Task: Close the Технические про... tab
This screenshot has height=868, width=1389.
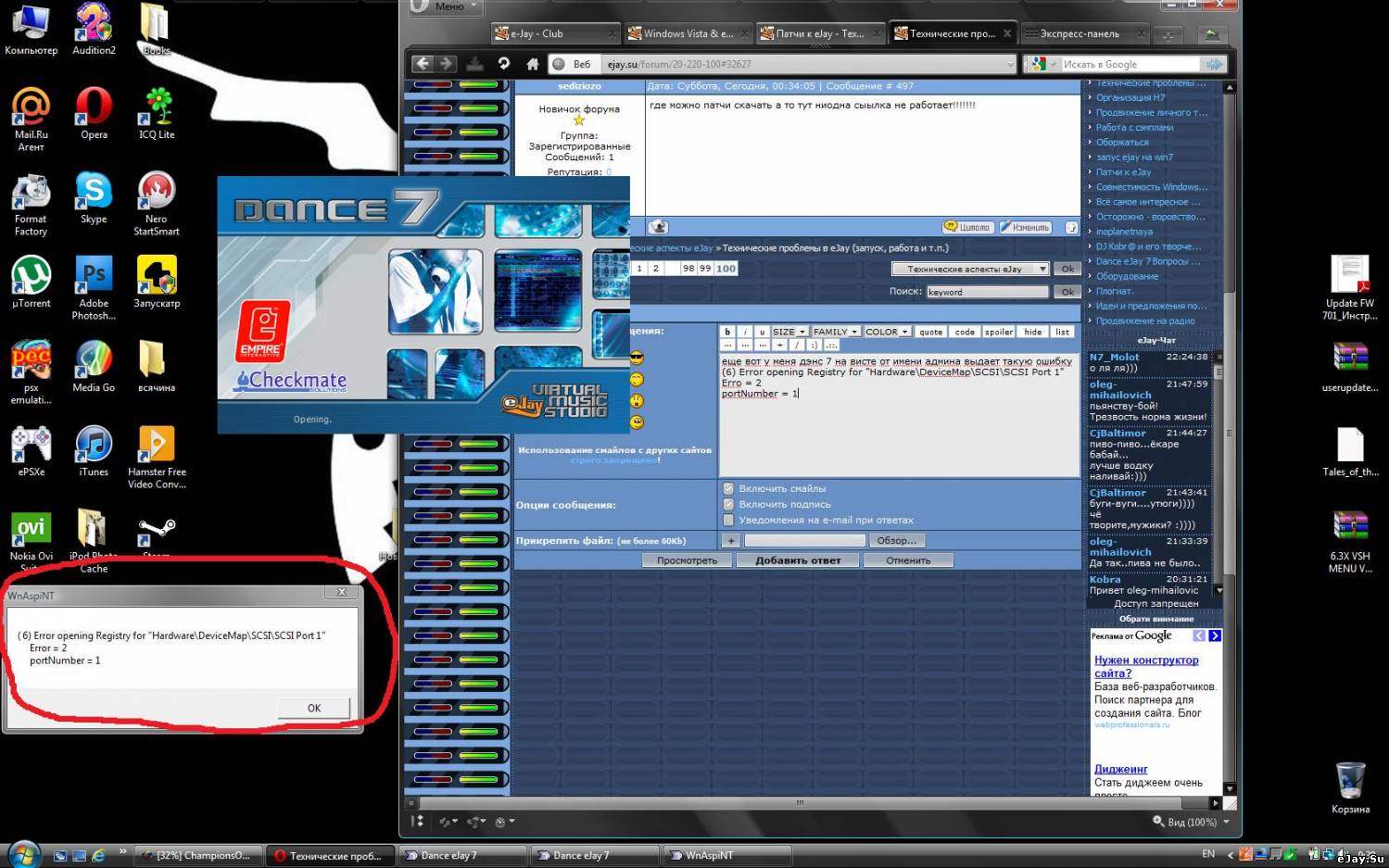Action: click(x=1007, y=34)
